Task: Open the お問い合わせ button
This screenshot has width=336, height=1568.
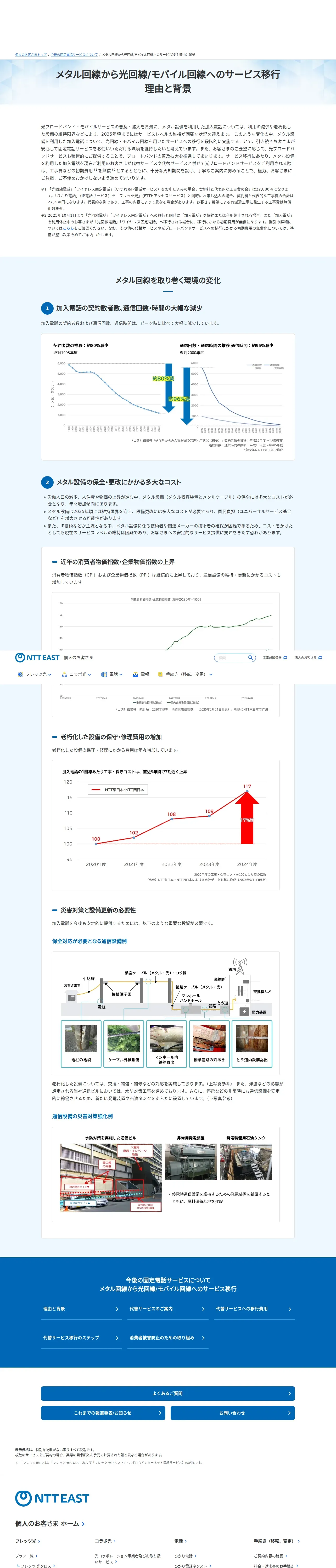Action: coord(232,1413)
